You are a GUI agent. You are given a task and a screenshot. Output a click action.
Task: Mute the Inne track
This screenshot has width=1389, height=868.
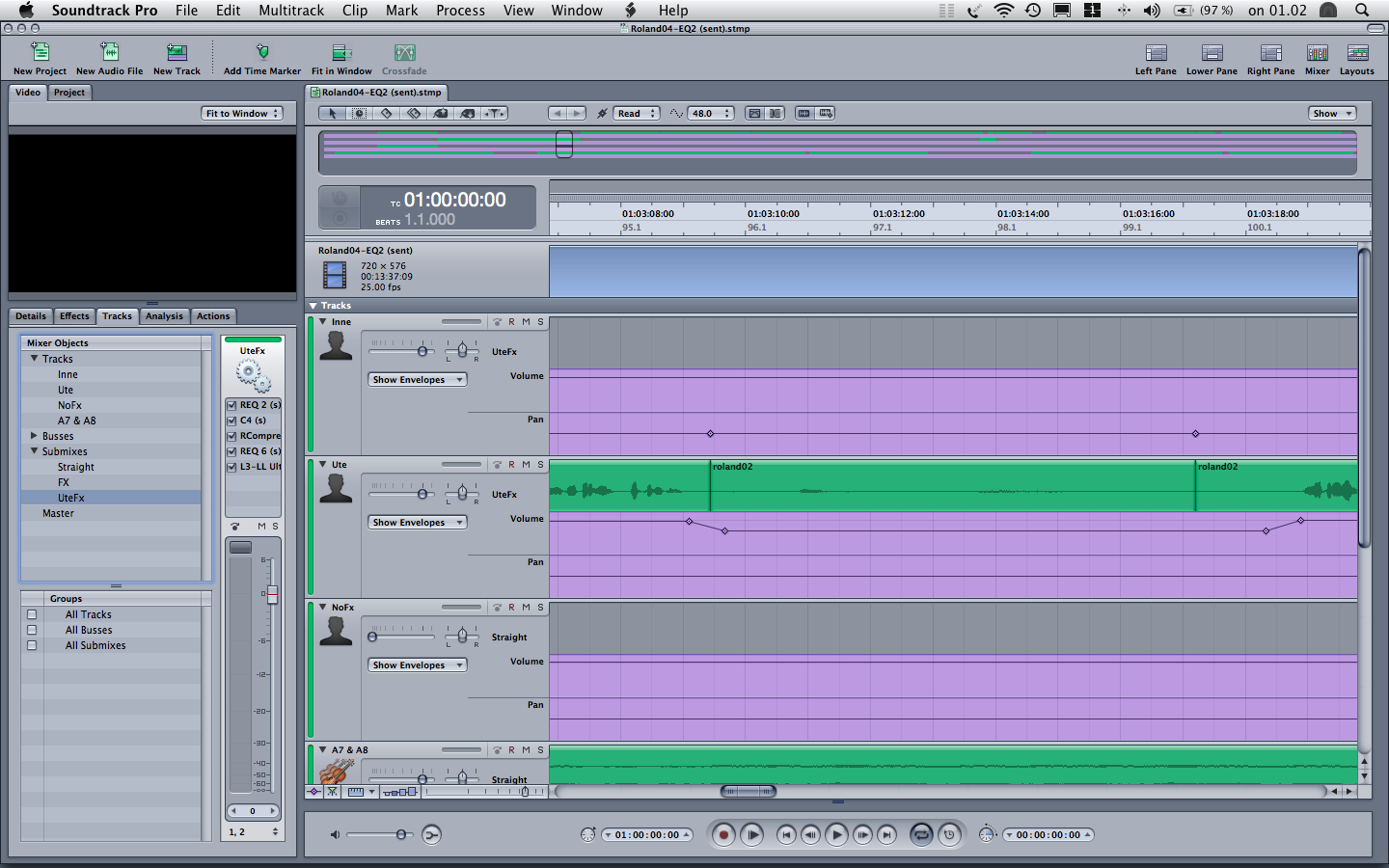pyautogui.click(x=526, y=322)
